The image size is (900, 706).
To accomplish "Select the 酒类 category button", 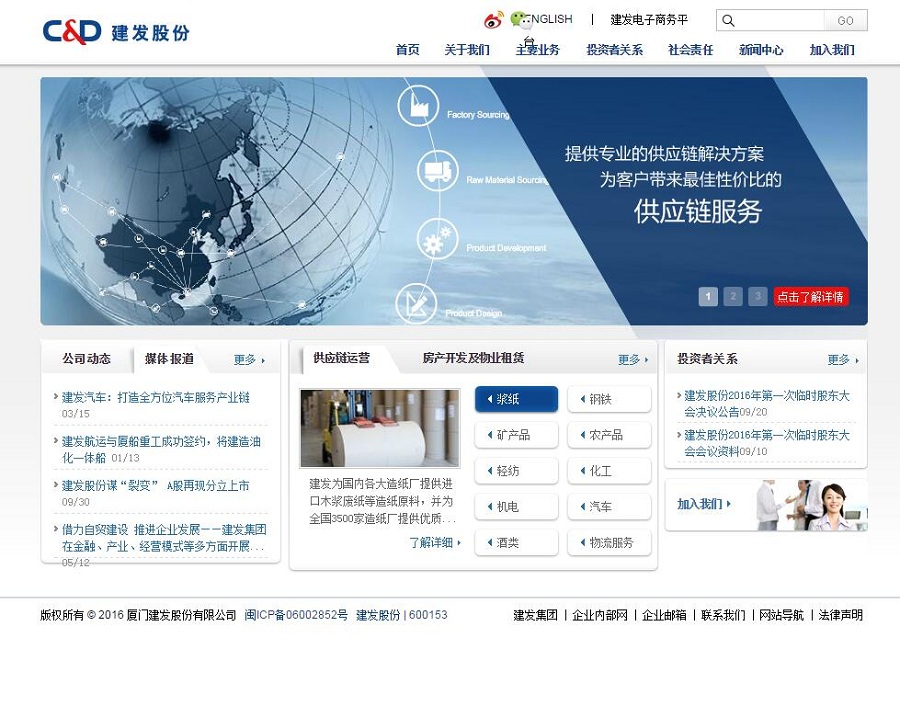I will tap(517, 542).
